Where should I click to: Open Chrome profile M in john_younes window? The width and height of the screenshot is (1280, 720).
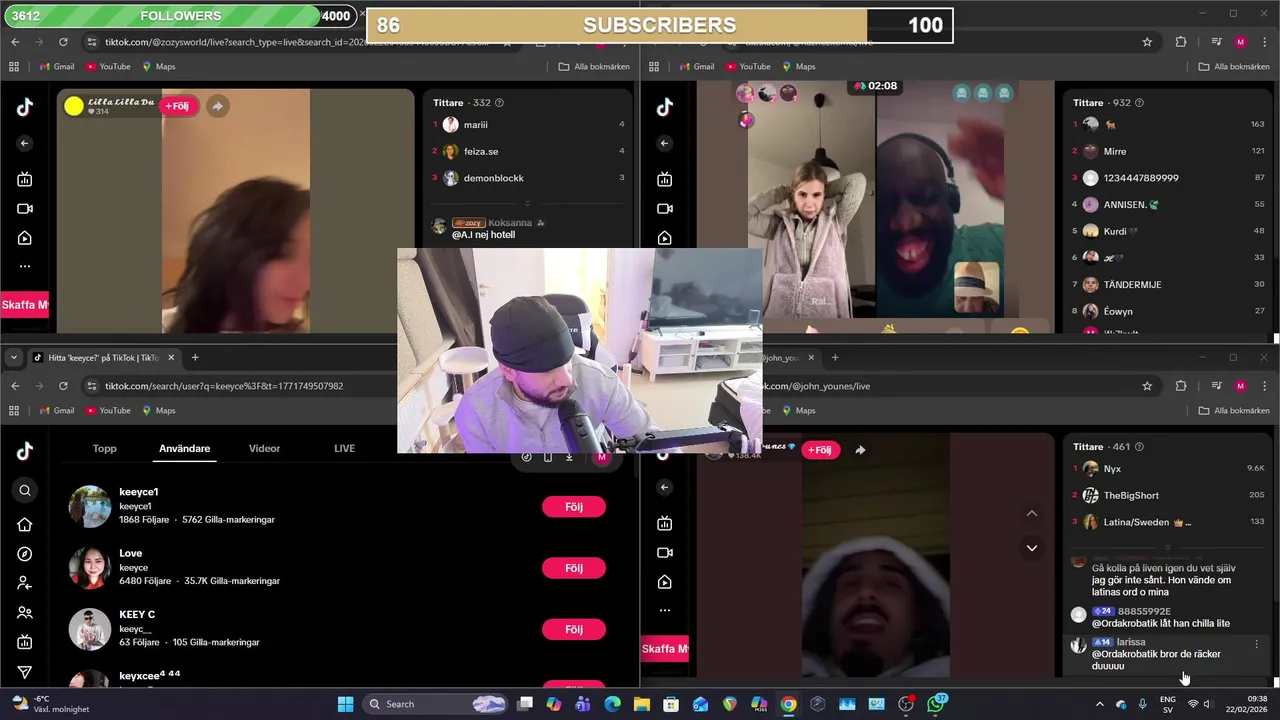[x=1241, y=386]
